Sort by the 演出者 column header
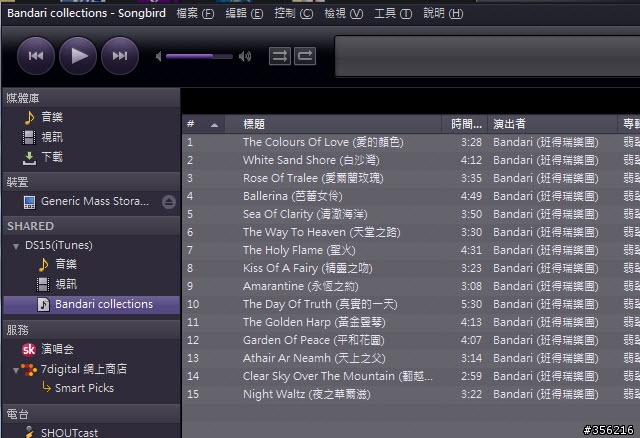640x438 pixels. (552, 124)
